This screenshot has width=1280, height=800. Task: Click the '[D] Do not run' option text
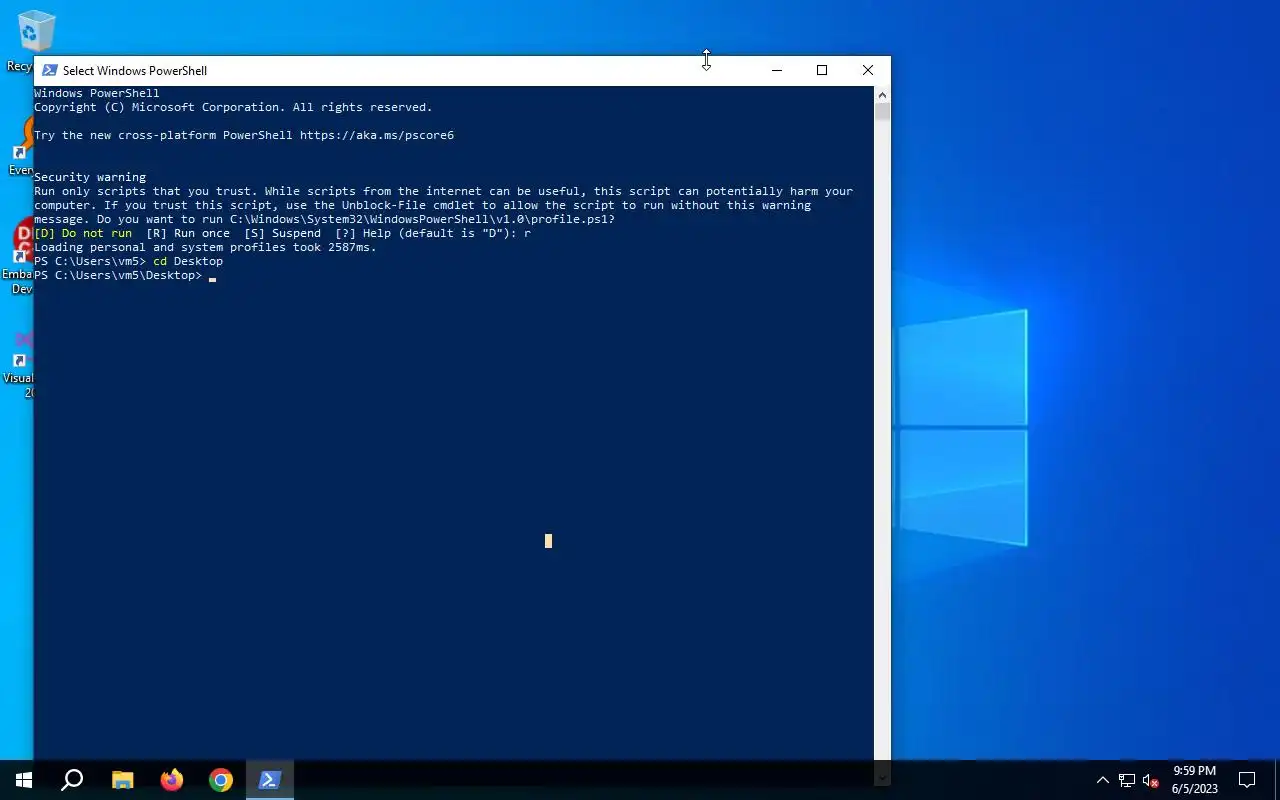[83, 233]
